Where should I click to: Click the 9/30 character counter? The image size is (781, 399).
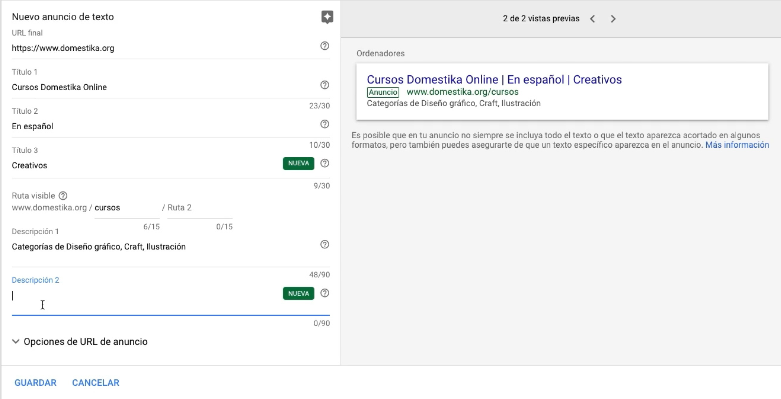point(321,186)
